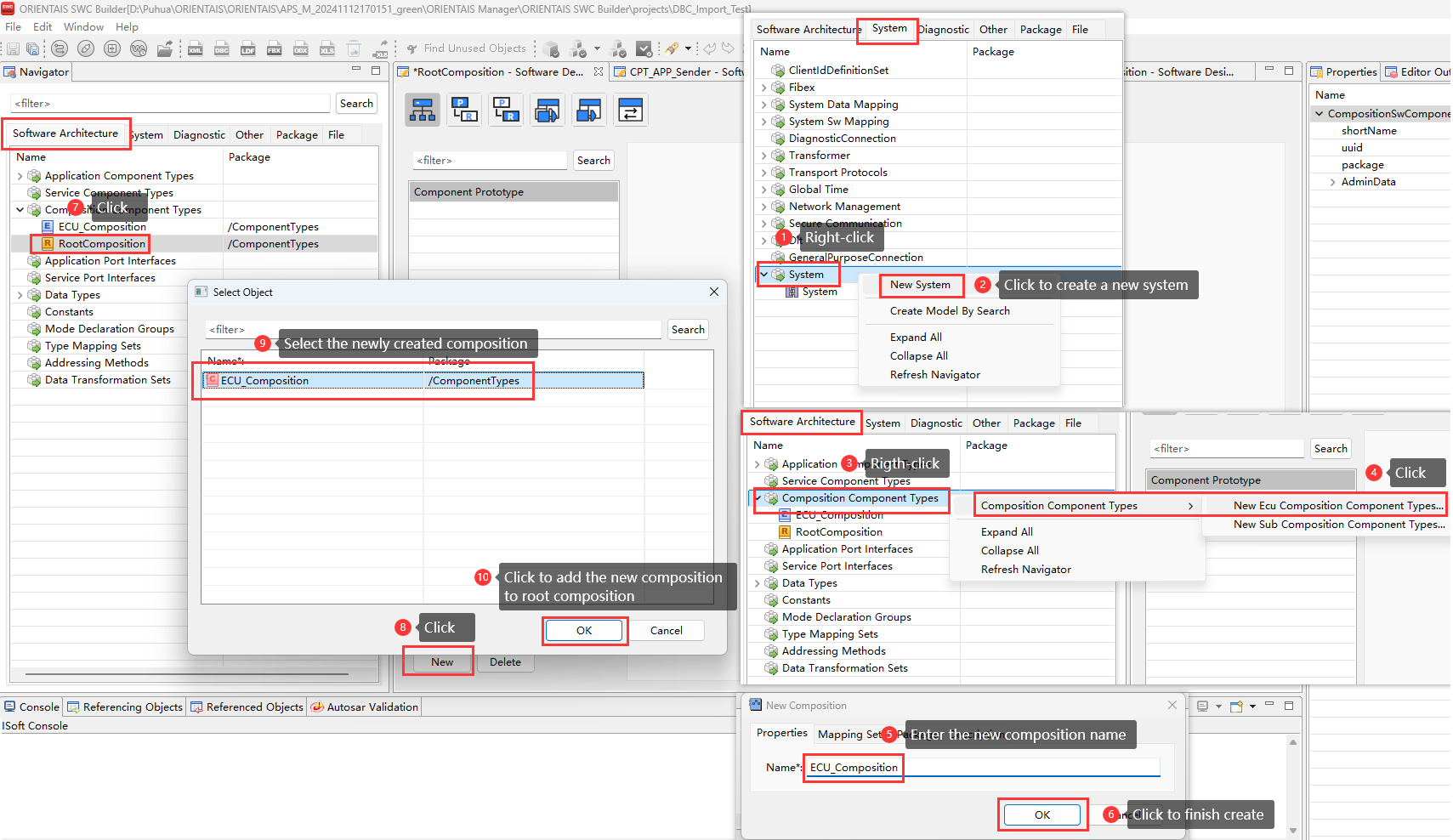1453x840 pixels.
Task: Click the XLS import toolbar icon
Action: tap(326, 49)
